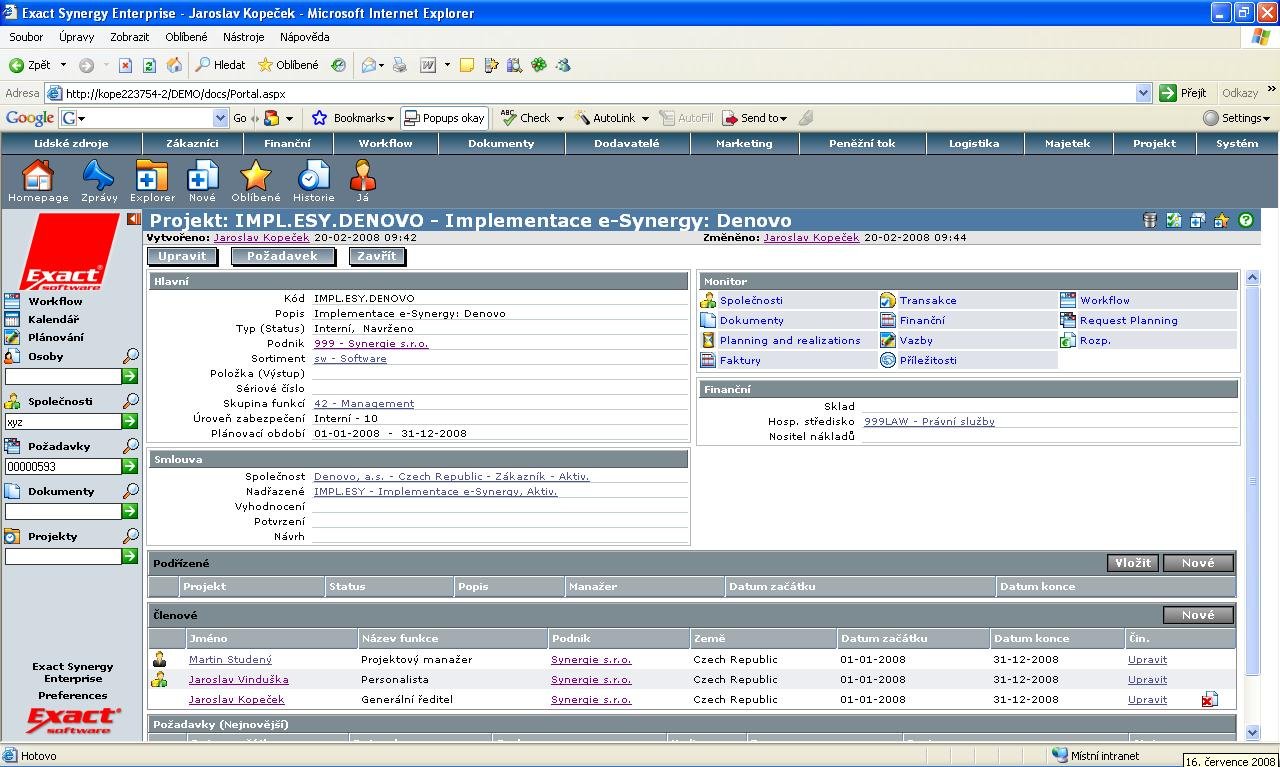Open Martin Studený member link
Image resolution: width=1280 pixels, height=767 pixels.
(x=230, y=659)
